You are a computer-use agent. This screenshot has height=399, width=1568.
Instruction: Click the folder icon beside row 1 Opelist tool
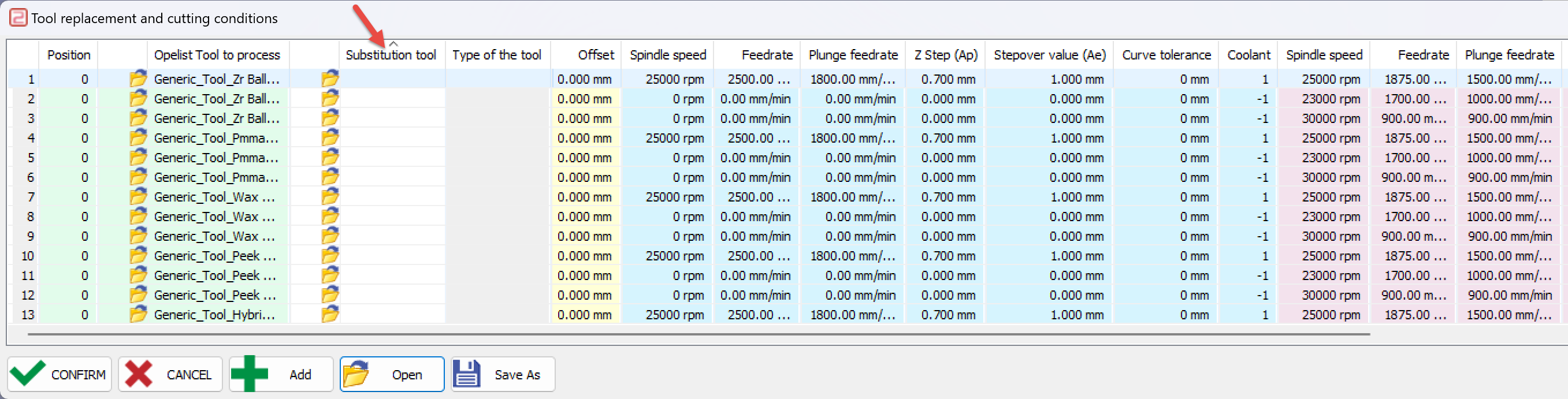tap(138, 79)
